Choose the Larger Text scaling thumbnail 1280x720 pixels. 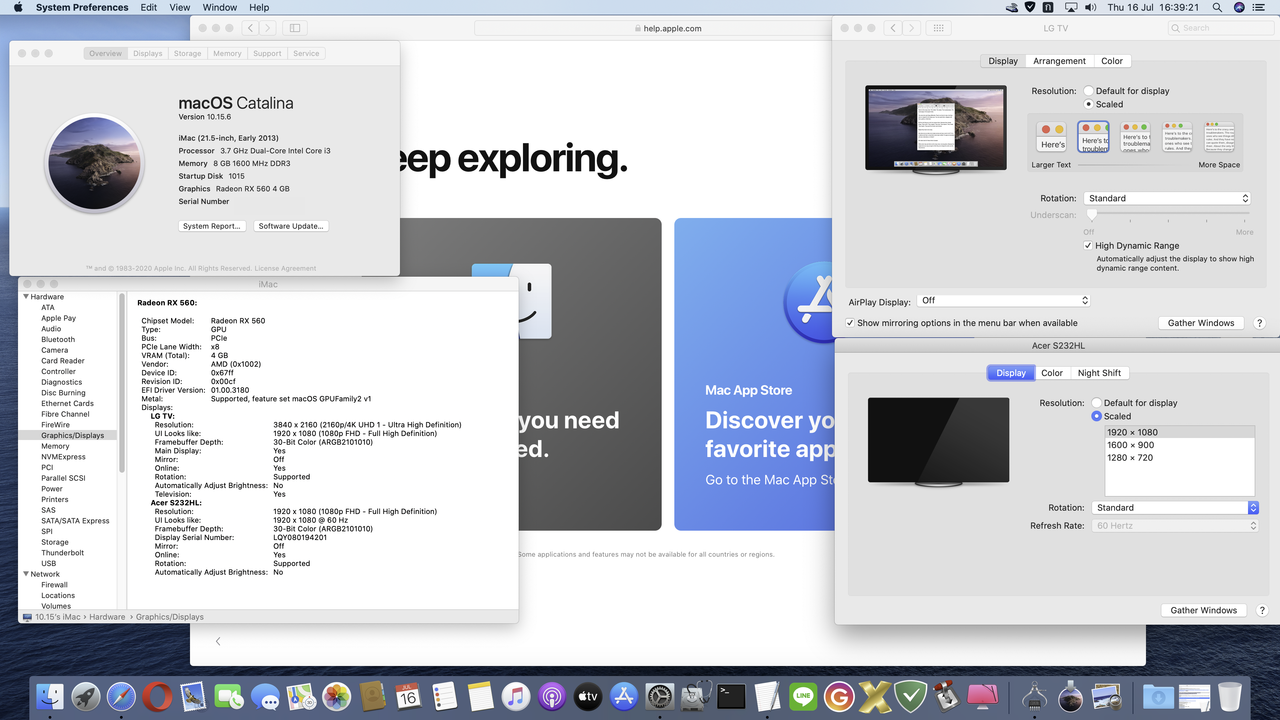[x=1051, y=136]
